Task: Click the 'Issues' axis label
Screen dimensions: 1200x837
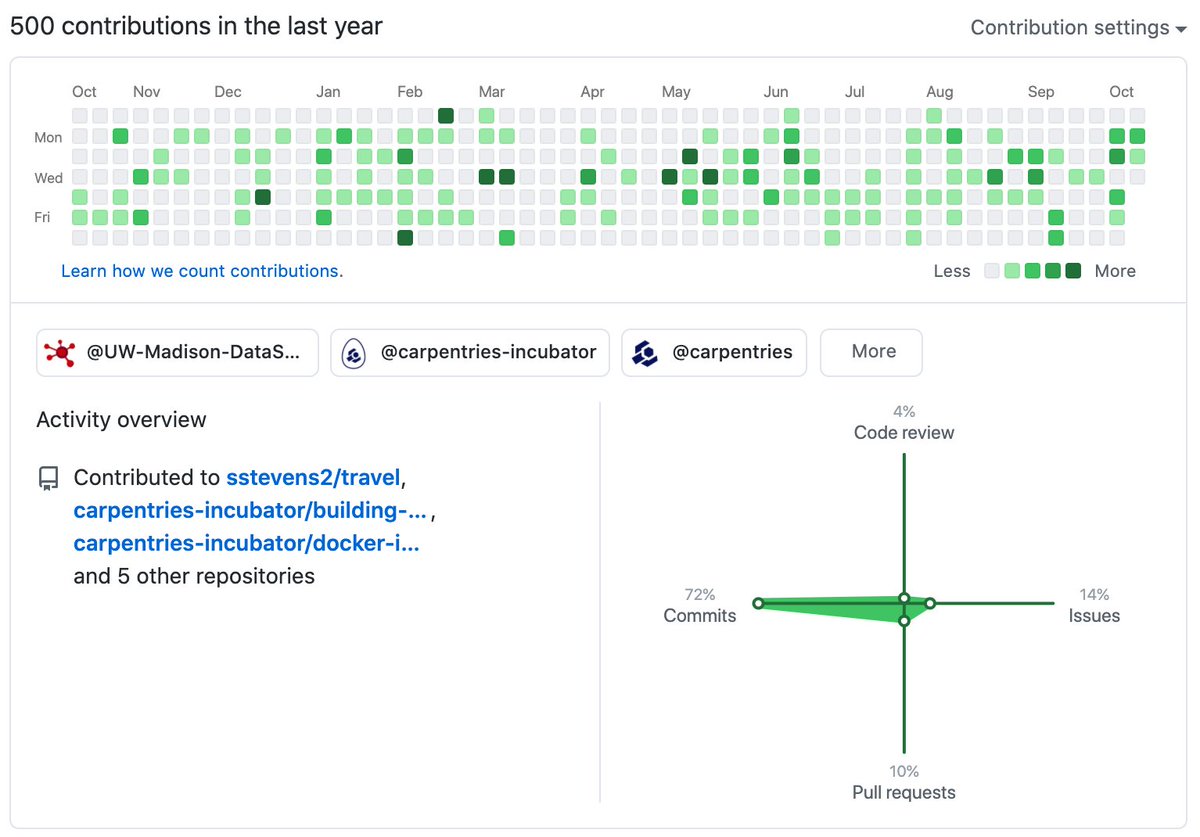Action: tap(1094, 616)
